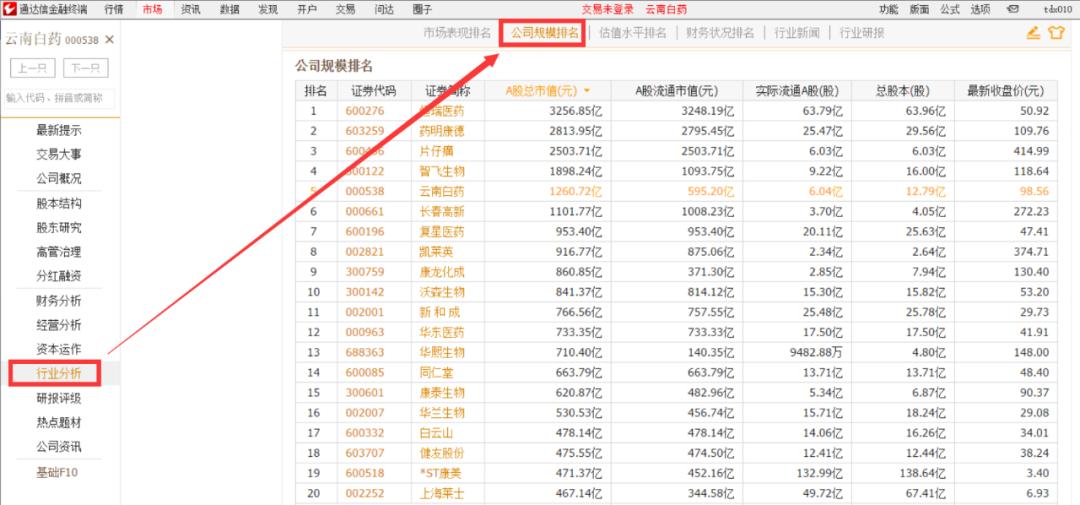
Task: Select 公司概况 in the sidebar
Action: click(59, 178)
